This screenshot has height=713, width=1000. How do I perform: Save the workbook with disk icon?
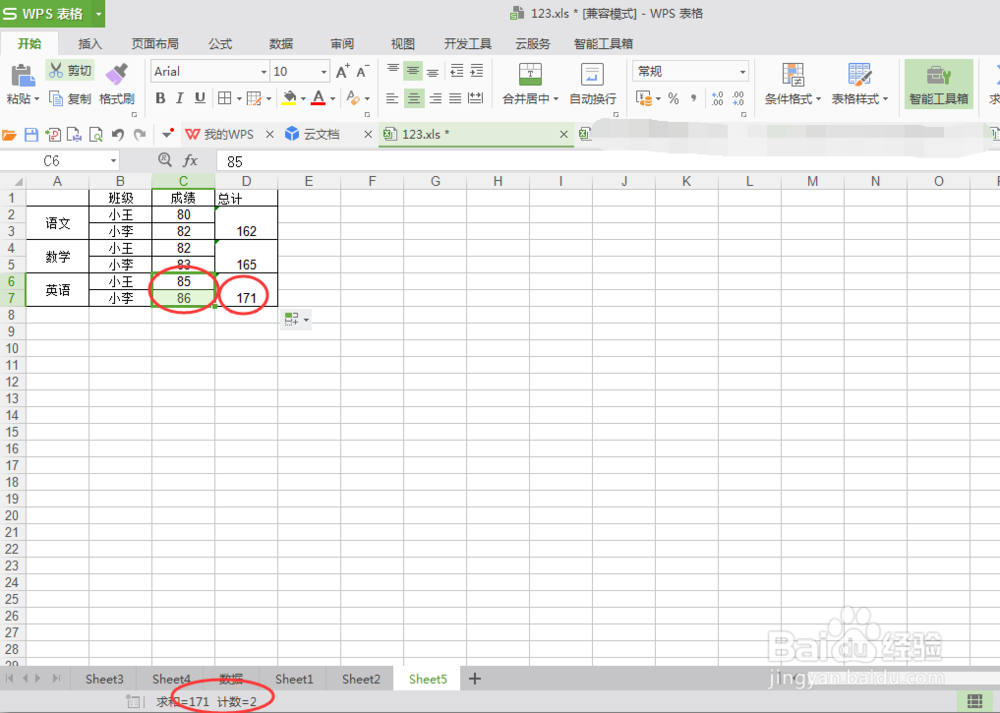tap(31, 135)
